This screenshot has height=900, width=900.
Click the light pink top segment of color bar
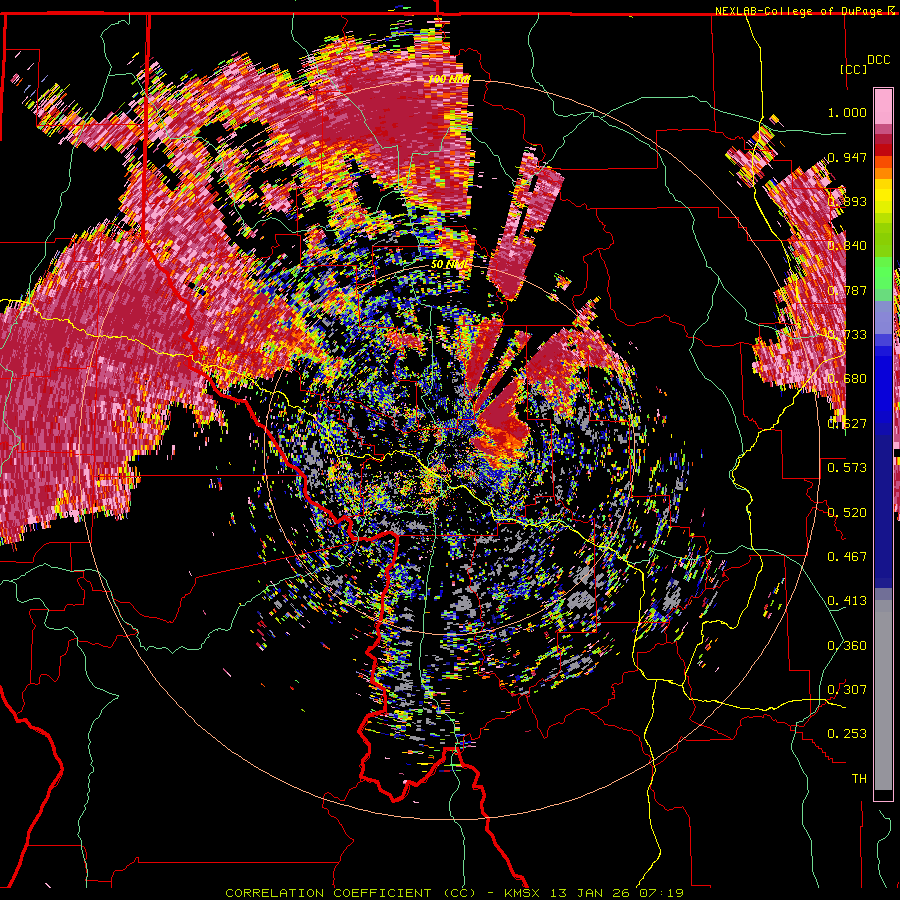coord(883,106)
